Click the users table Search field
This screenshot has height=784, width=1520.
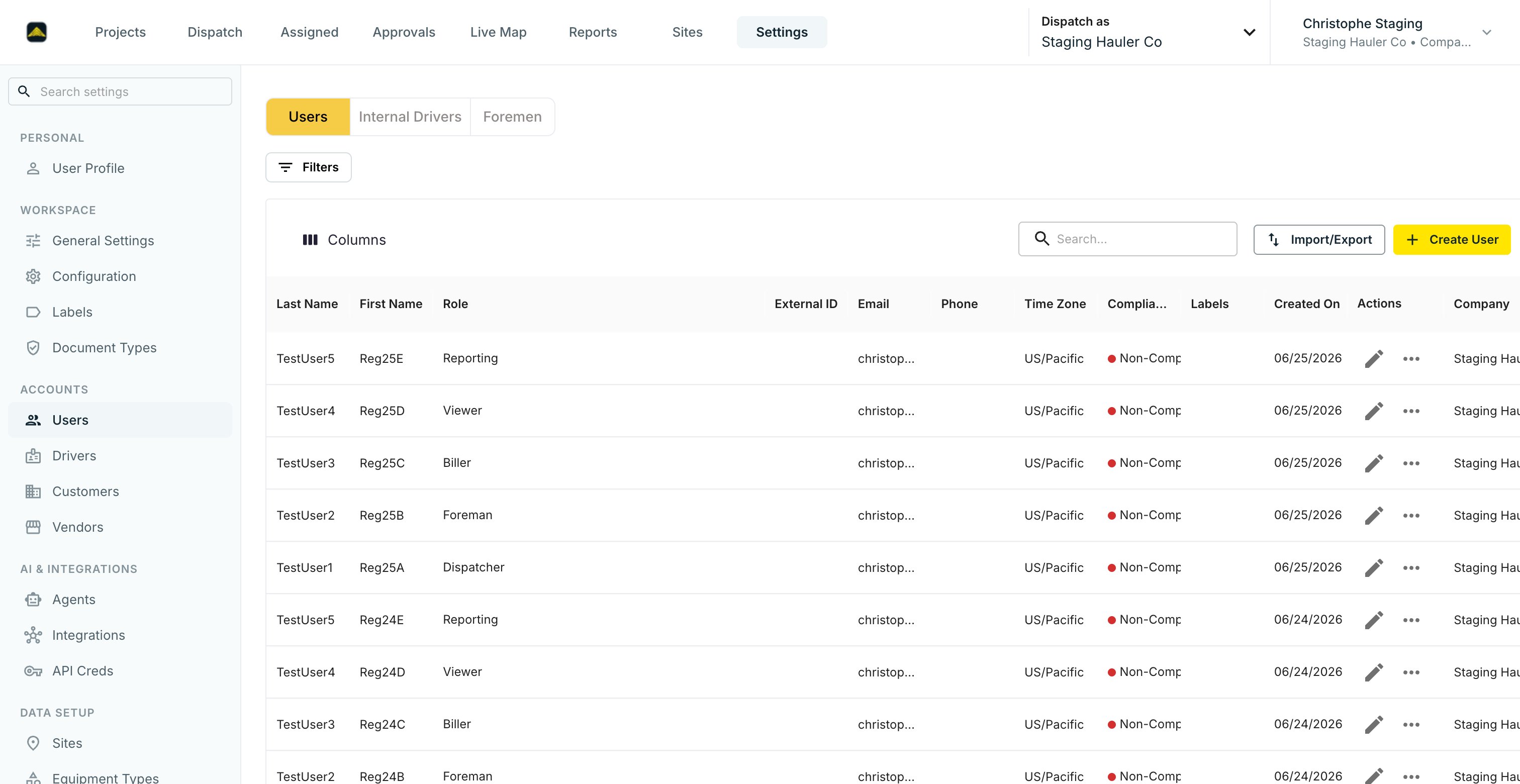[1127, 239]
